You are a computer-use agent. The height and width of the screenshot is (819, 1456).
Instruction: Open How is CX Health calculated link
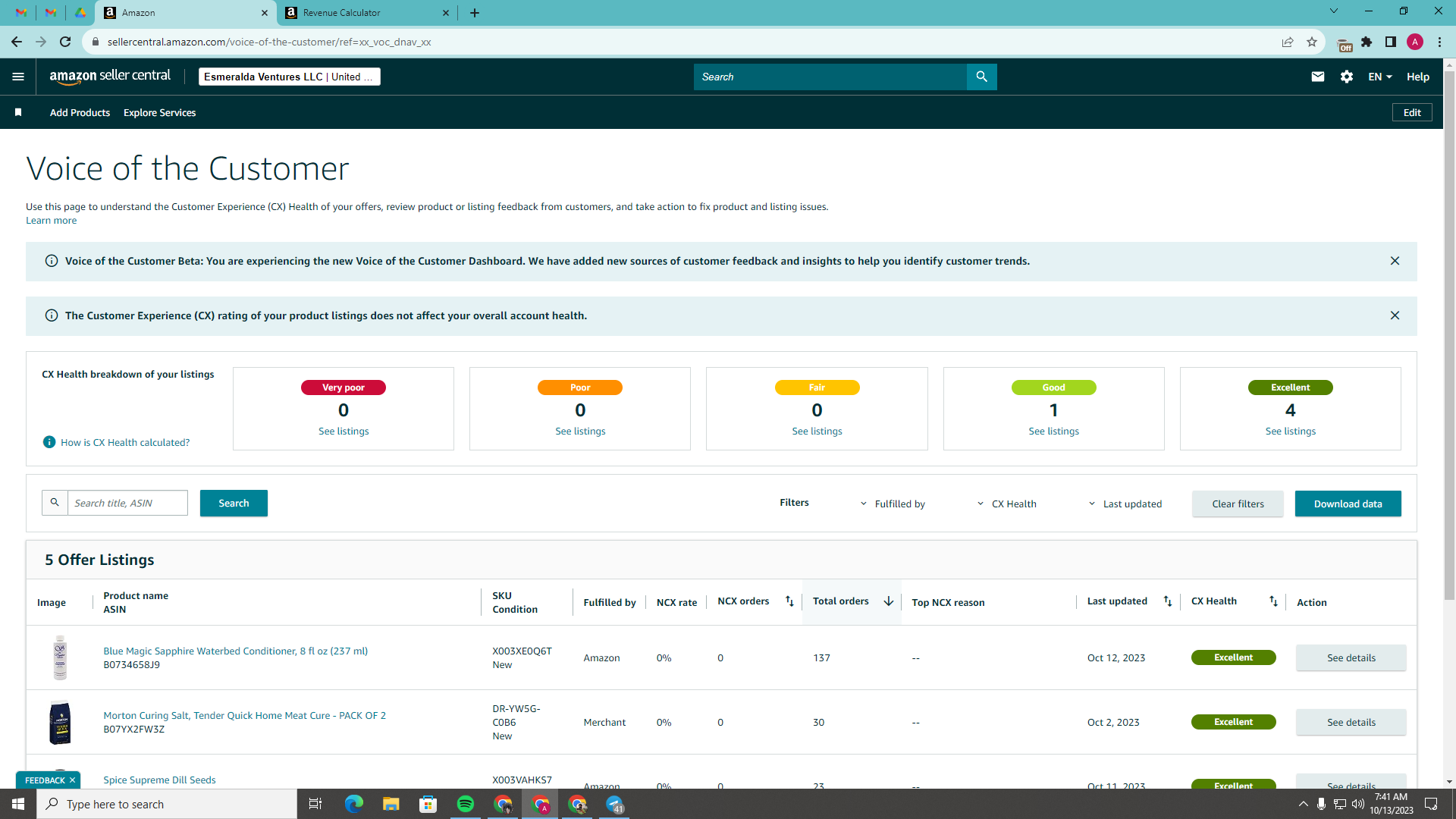tap(125, 442)
